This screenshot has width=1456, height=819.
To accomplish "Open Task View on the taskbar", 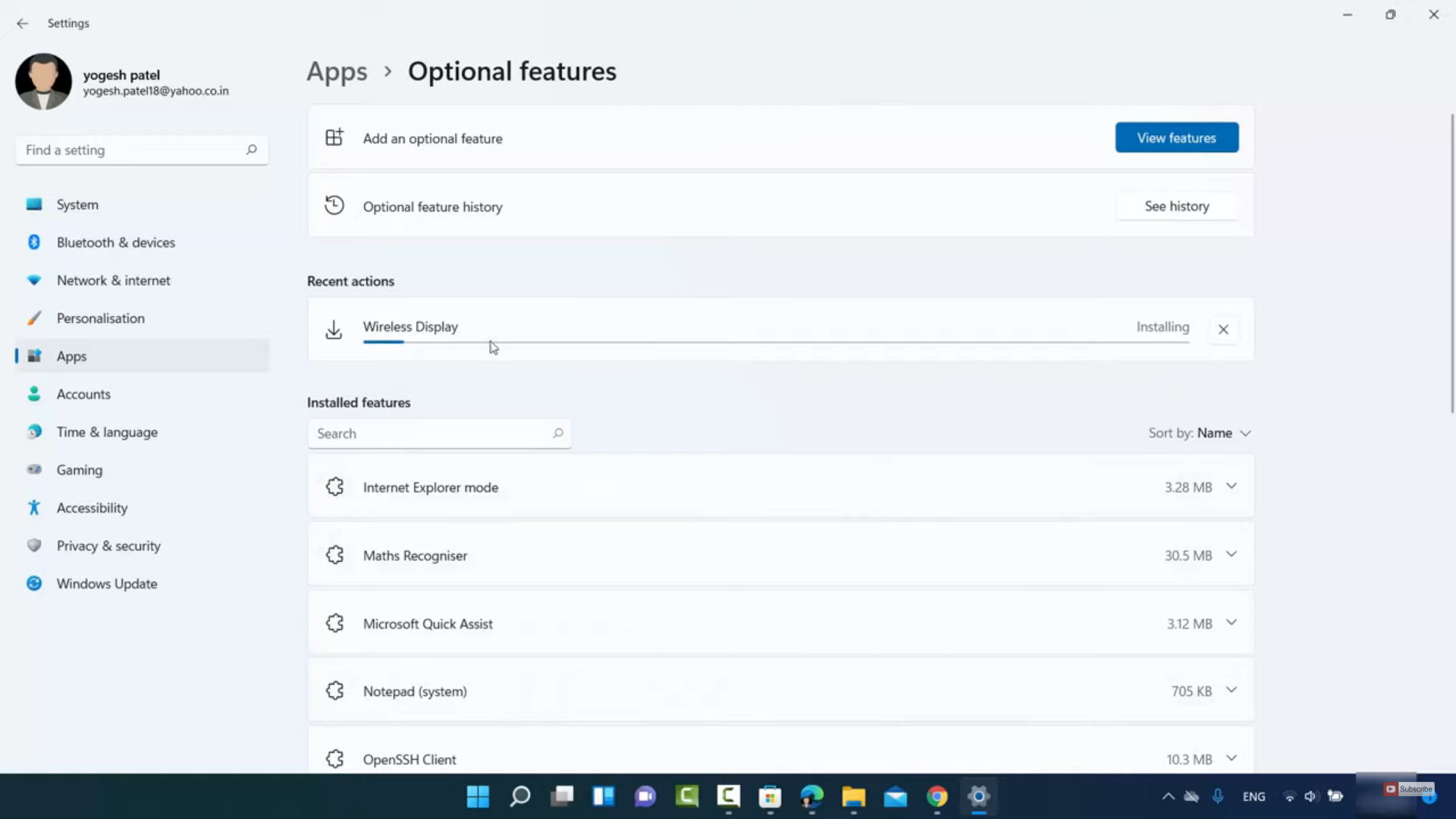I will 562,796.
